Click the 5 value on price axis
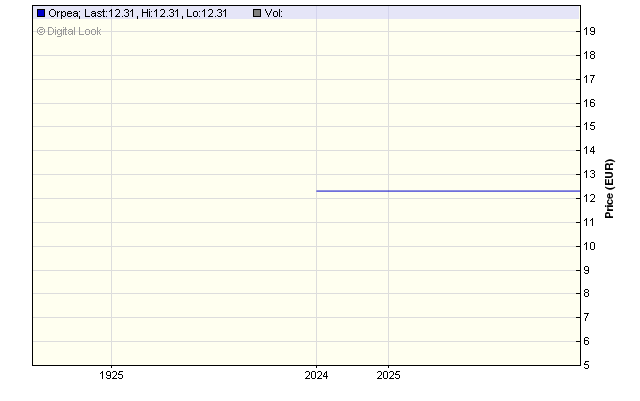This screenshot has width=640, height=401. [x=587, y=365]
